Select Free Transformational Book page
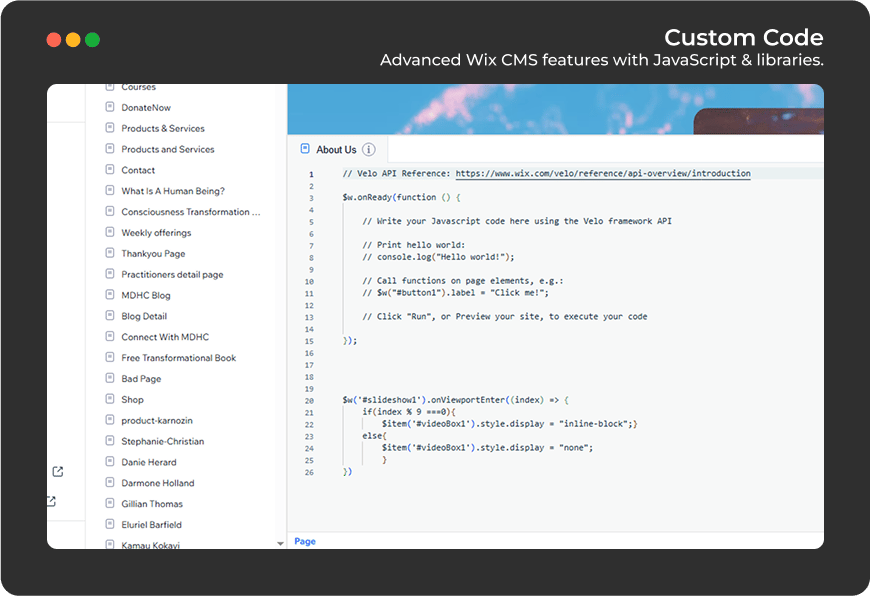This screenshot has height=596, width=870. [x=179, y=358]
